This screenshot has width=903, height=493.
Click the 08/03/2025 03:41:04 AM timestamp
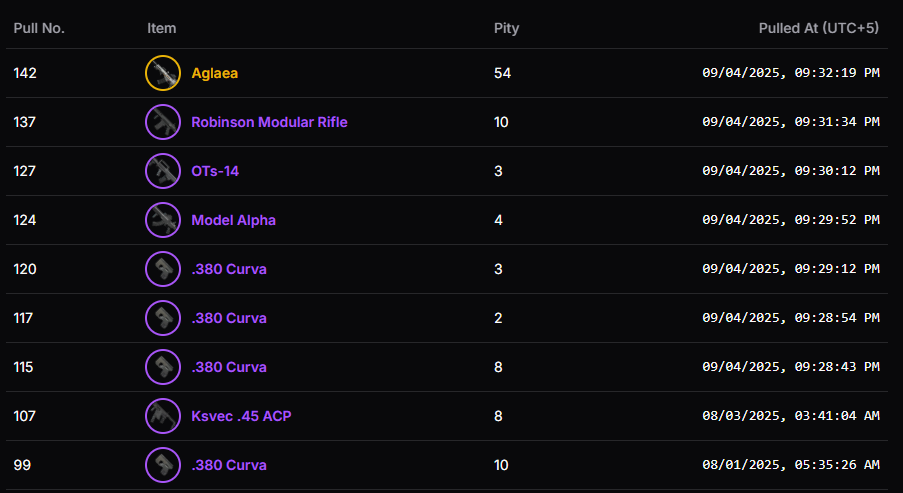tap(790, 416)
